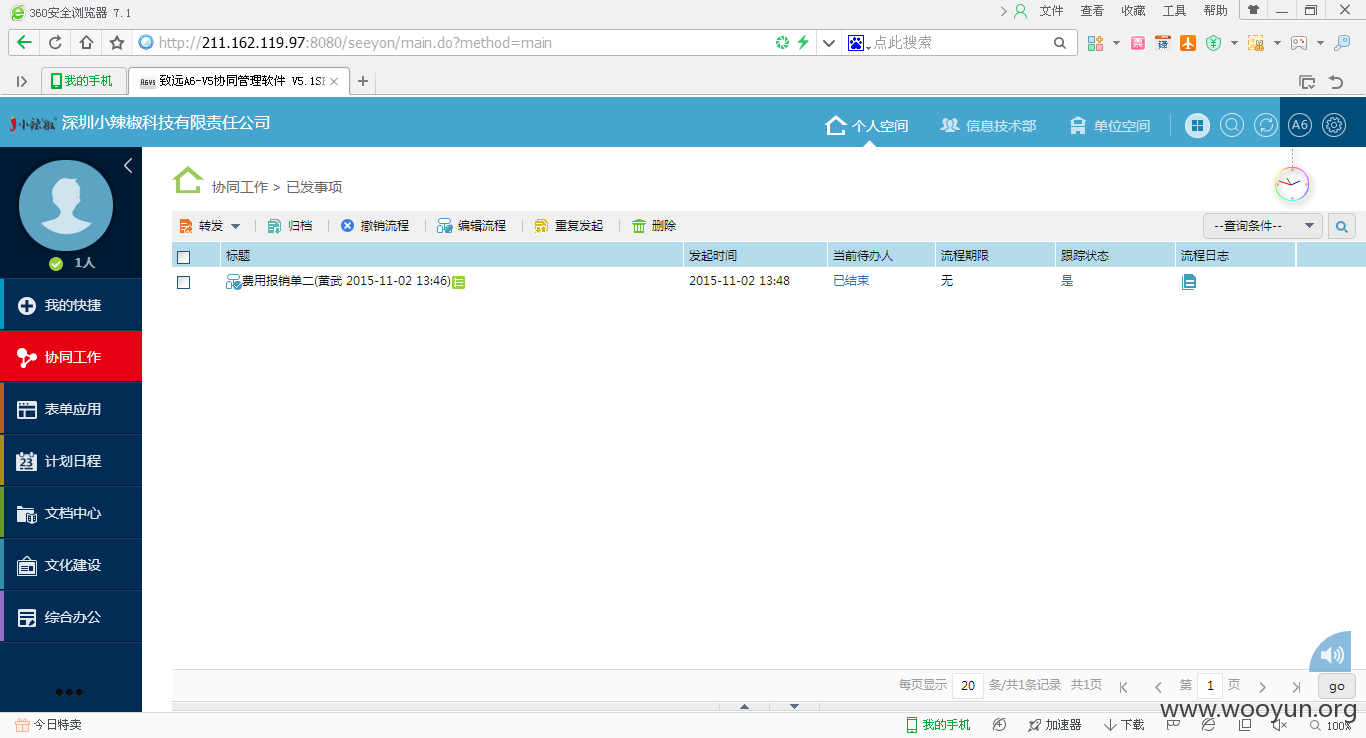Click the 删除 toolbar button
The image size is (1366, 738).
pos(654,226)
